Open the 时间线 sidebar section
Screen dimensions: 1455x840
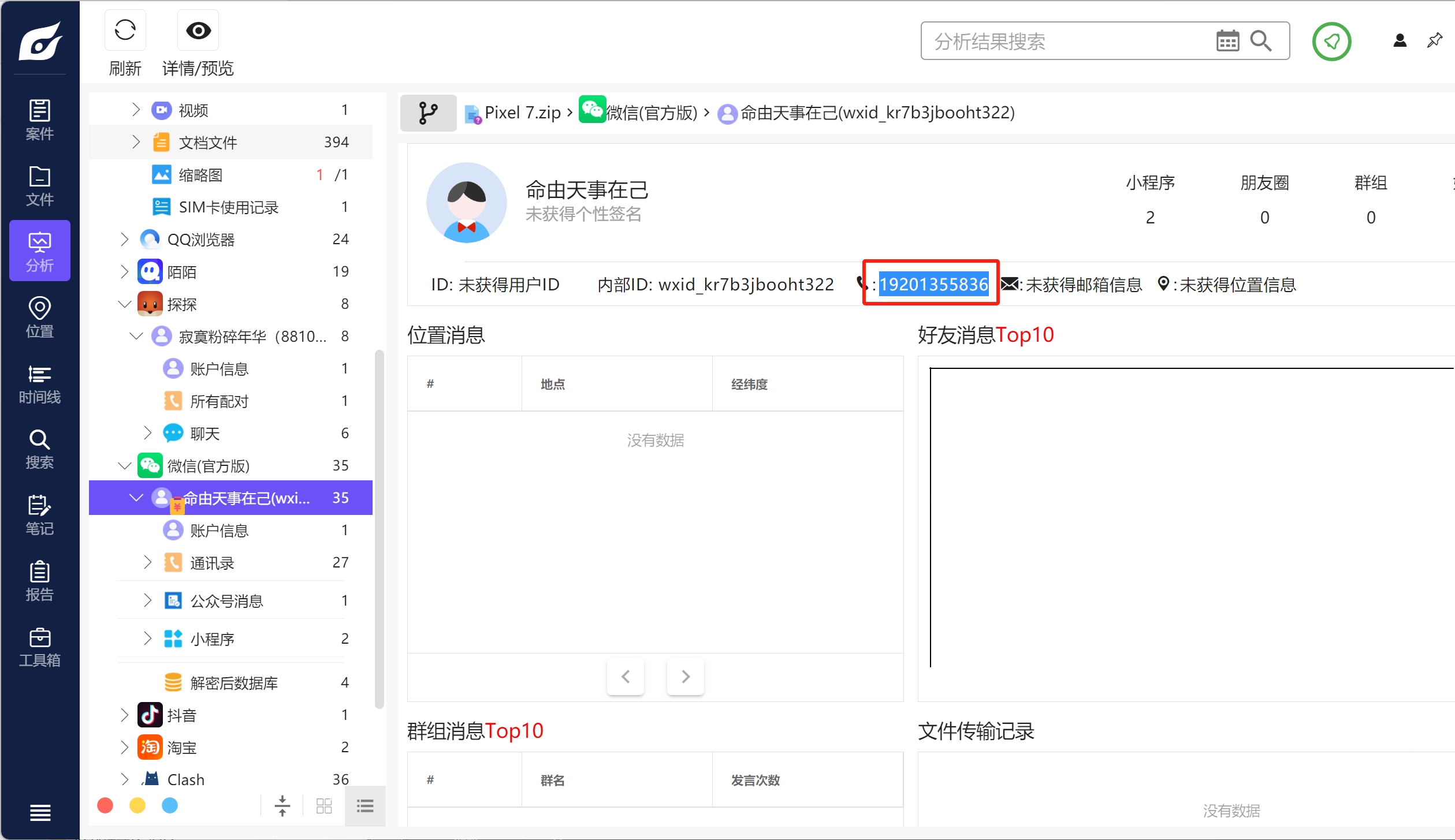[39, 383]
